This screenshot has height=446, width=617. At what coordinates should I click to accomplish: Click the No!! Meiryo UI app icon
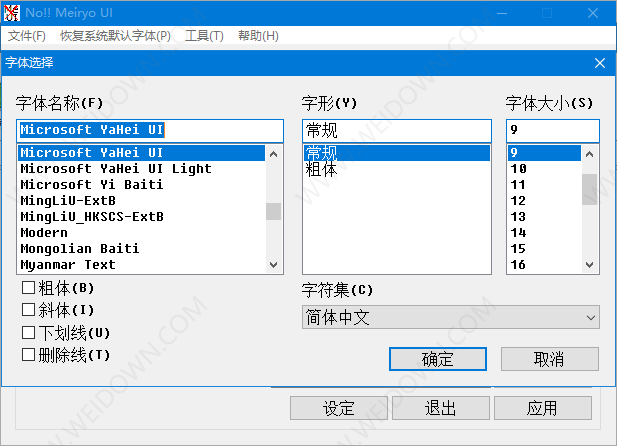point(11,13)
